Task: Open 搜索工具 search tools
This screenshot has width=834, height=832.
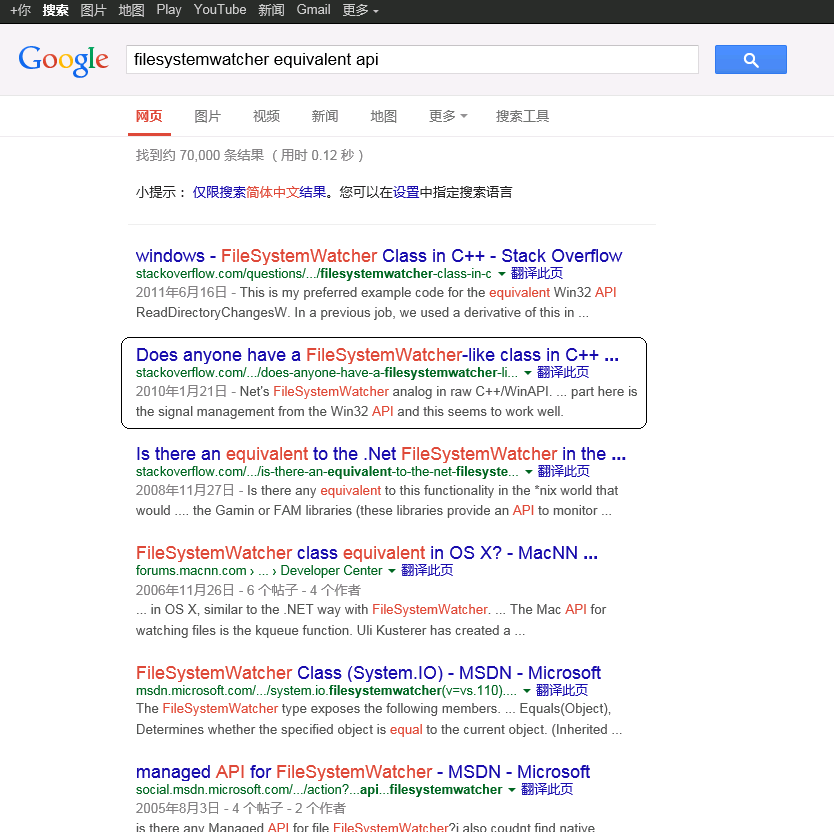Action: click(522, 116)
